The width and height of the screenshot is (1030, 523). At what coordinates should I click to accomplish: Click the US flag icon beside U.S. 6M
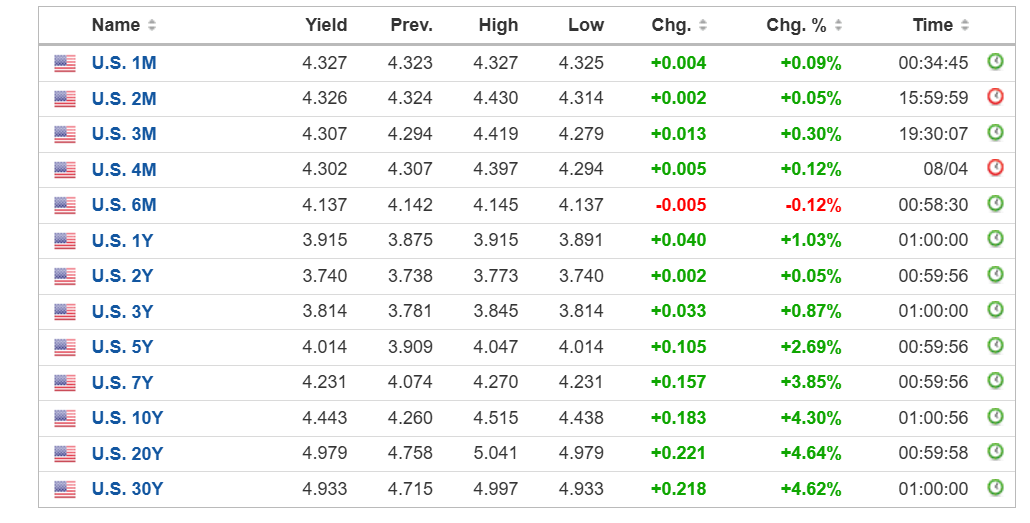click(65, 205)
